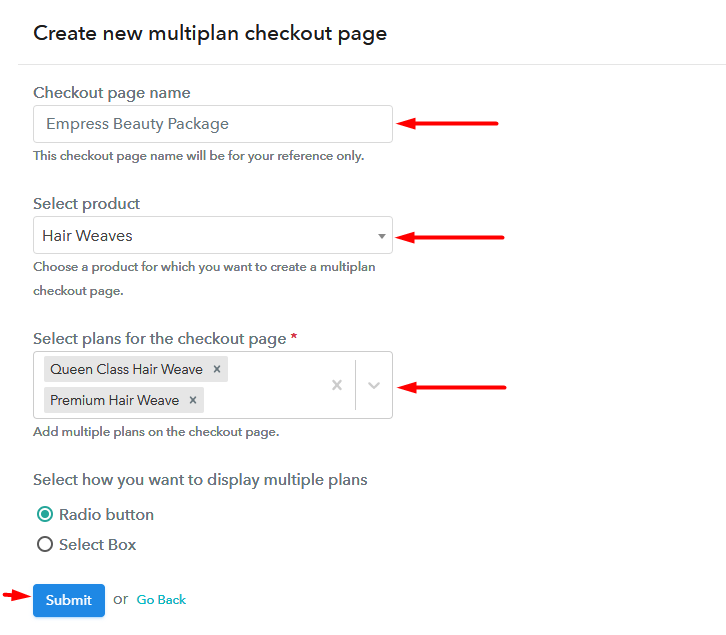Click the Create new multiplan checkout heading
The height and width of the screenshot is (635, 726).
click(x=210, y=34)
